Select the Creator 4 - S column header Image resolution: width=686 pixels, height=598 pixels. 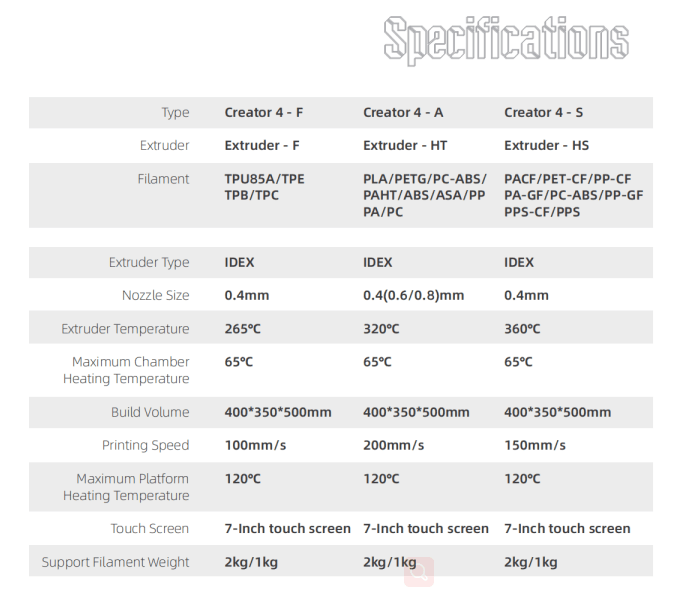click(543, 113)
